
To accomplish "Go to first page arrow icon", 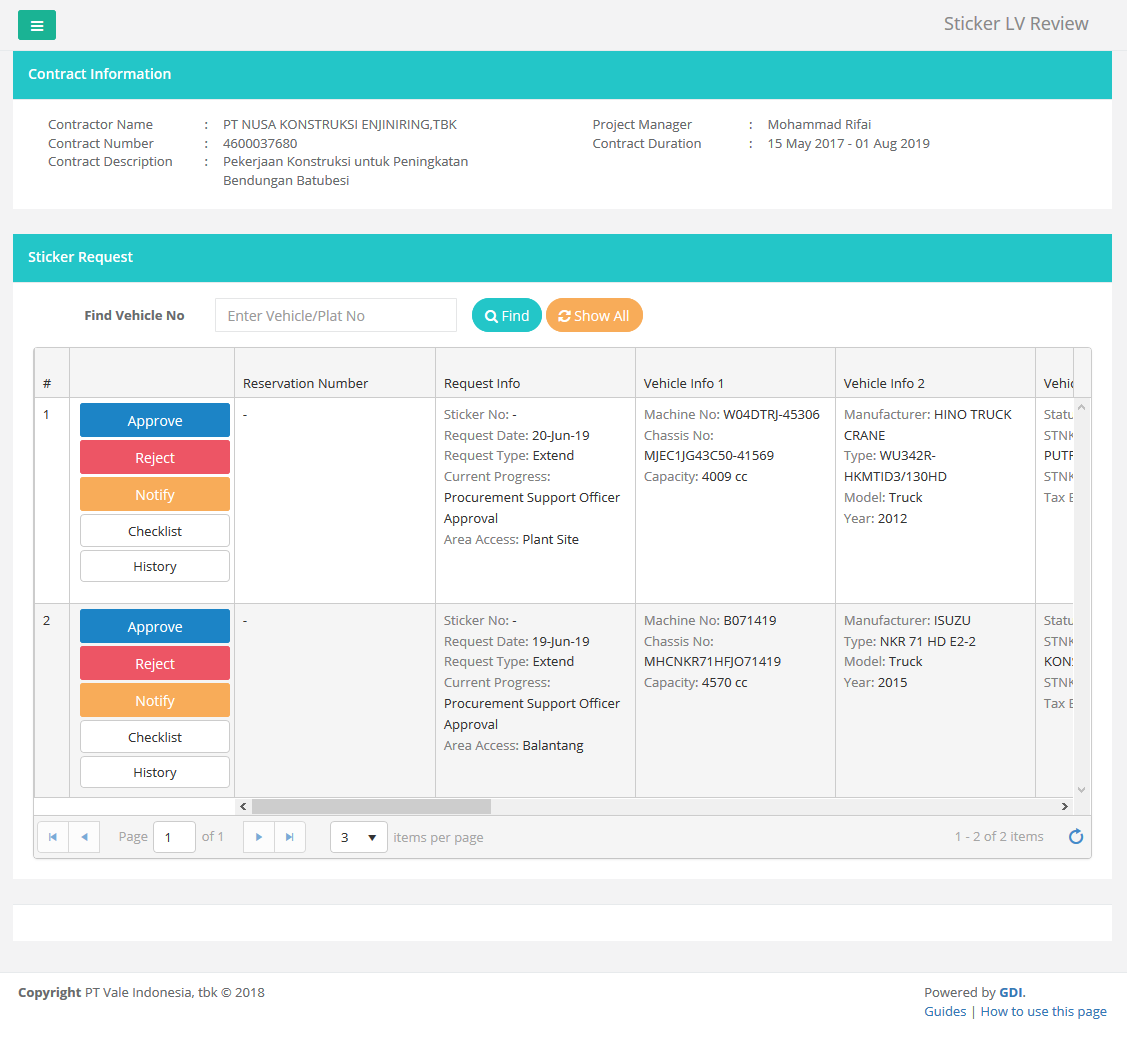I will point(53,837).
